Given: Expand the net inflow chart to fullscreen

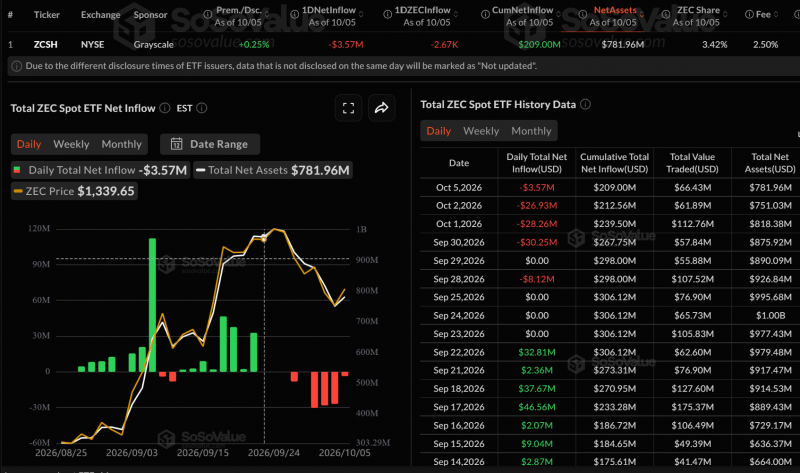Looking at the screenshot, I should click(348, 108).
